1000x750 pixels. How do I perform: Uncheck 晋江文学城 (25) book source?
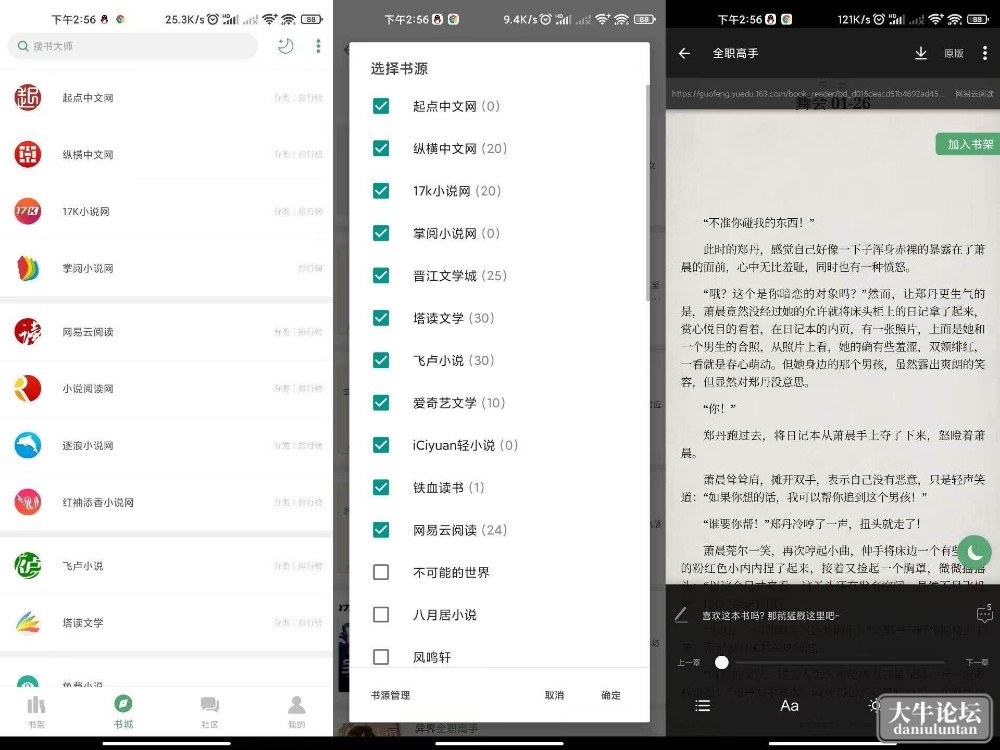(x=381, y=276)
